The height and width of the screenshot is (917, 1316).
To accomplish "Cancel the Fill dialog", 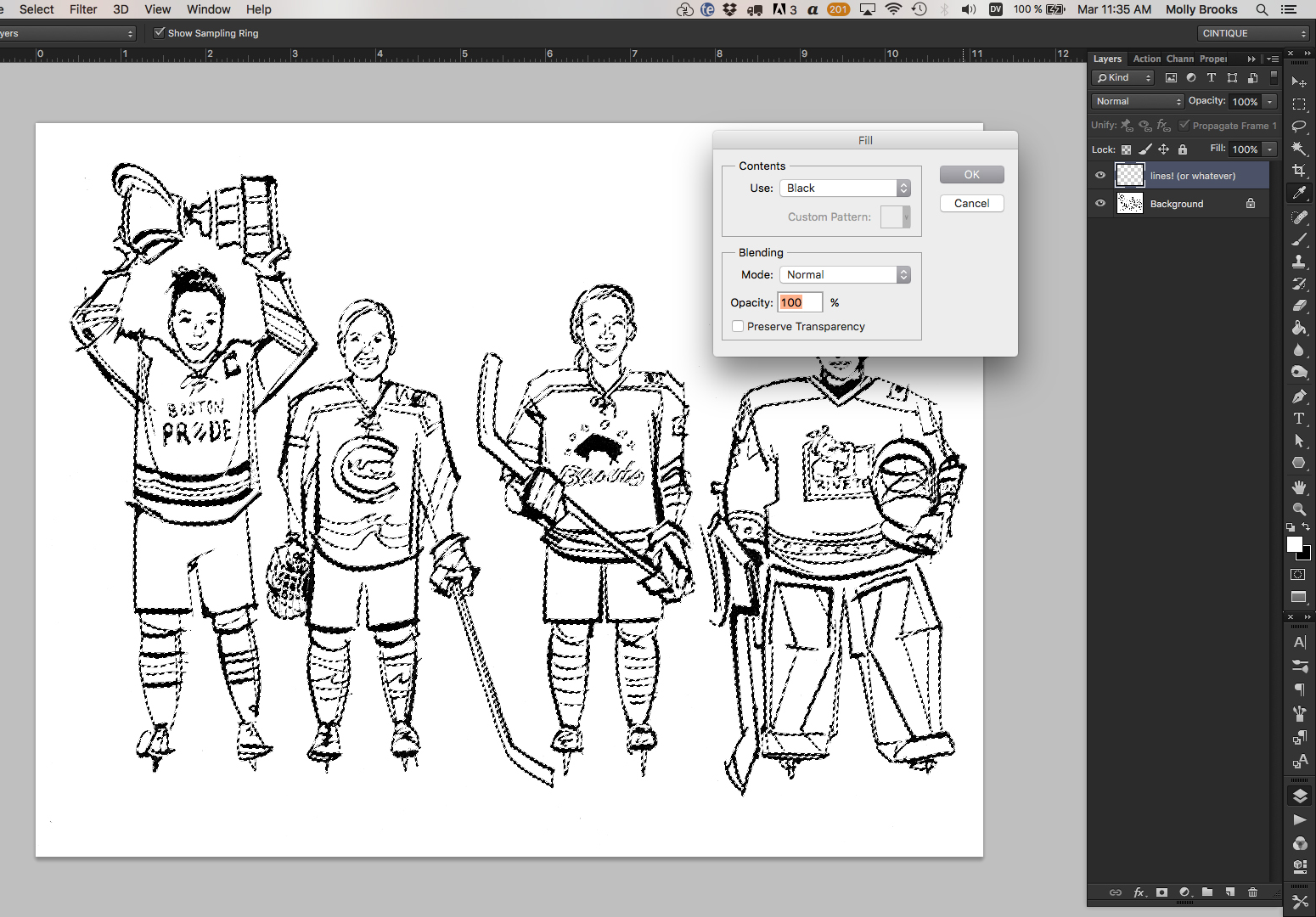I will click(971, 204).
